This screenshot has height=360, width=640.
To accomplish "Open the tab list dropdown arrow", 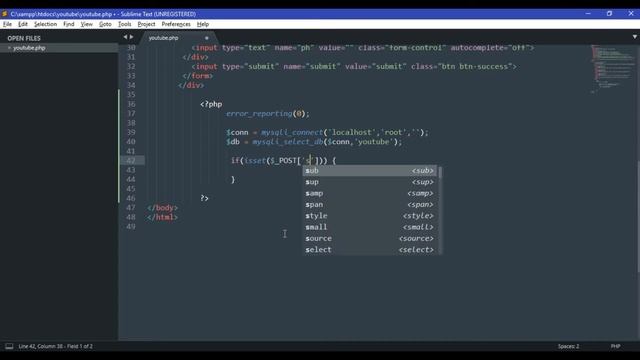I will 635,37.
